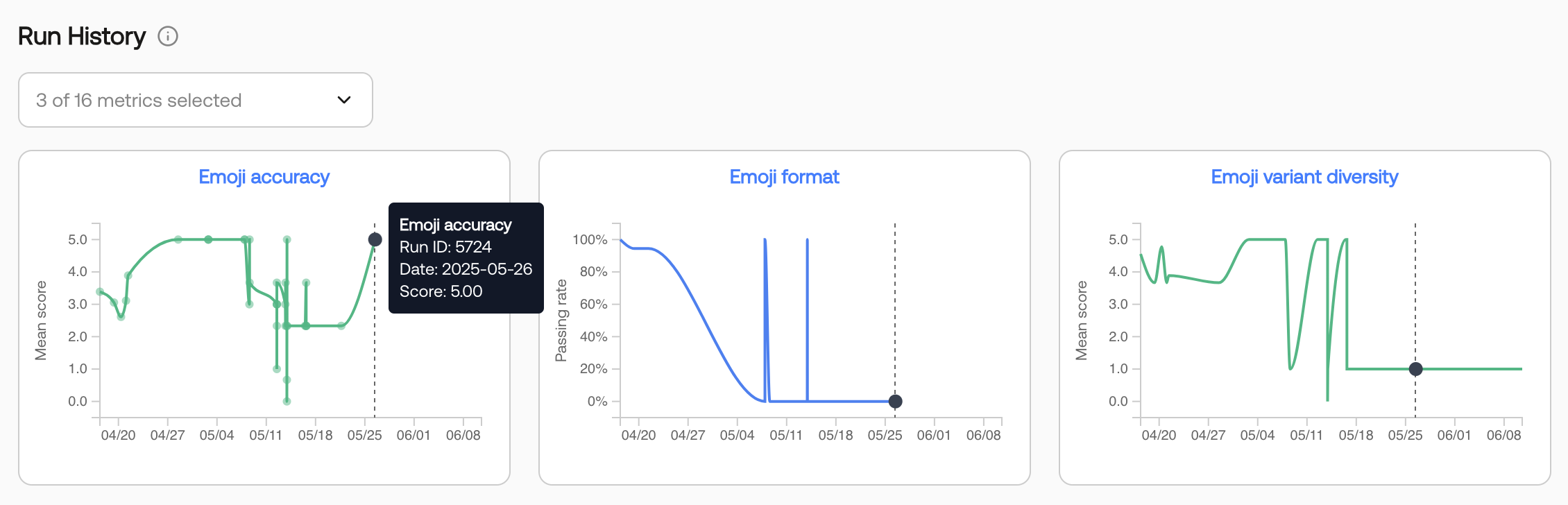Click the dropdown chevron arrow
This screenshot has height=505, width=1568.
pyautogui.click(x=344, y=100)
